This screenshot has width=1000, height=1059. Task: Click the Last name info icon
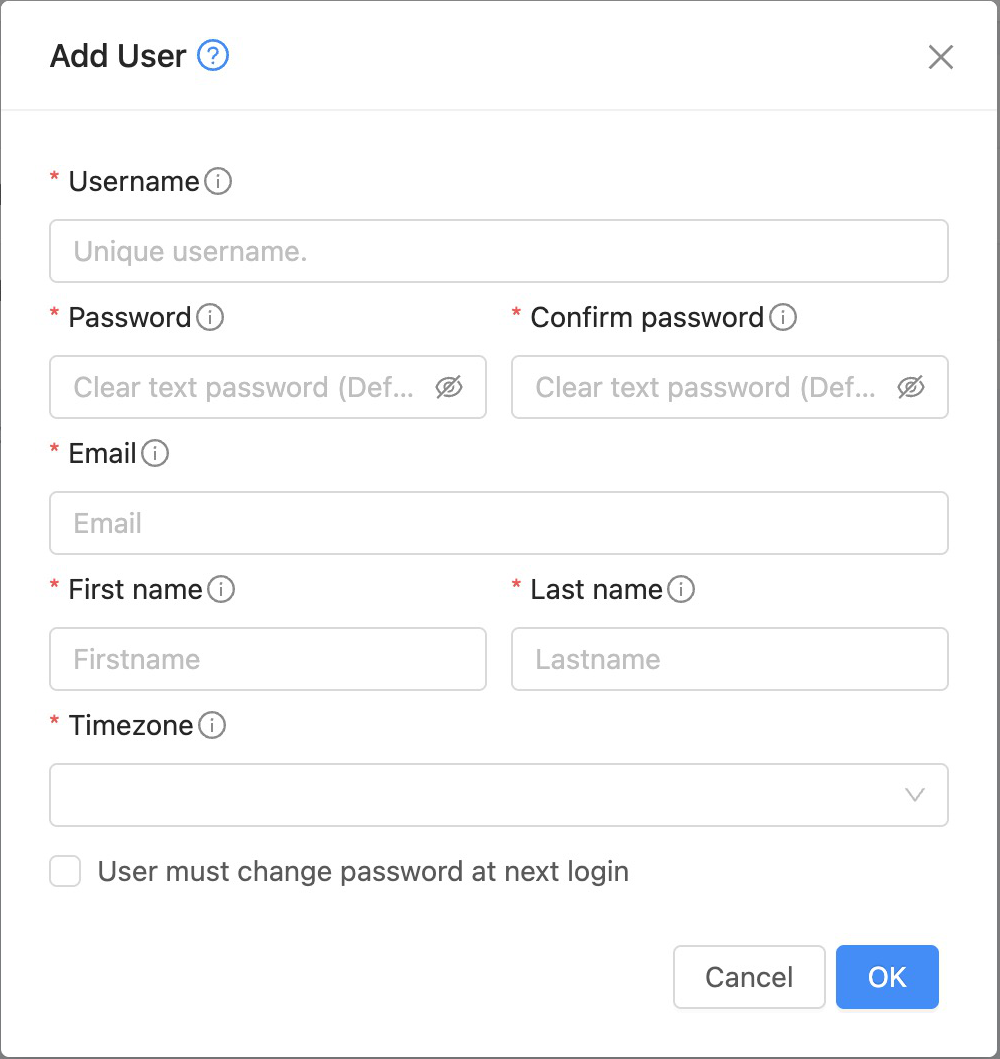[681, 590]
